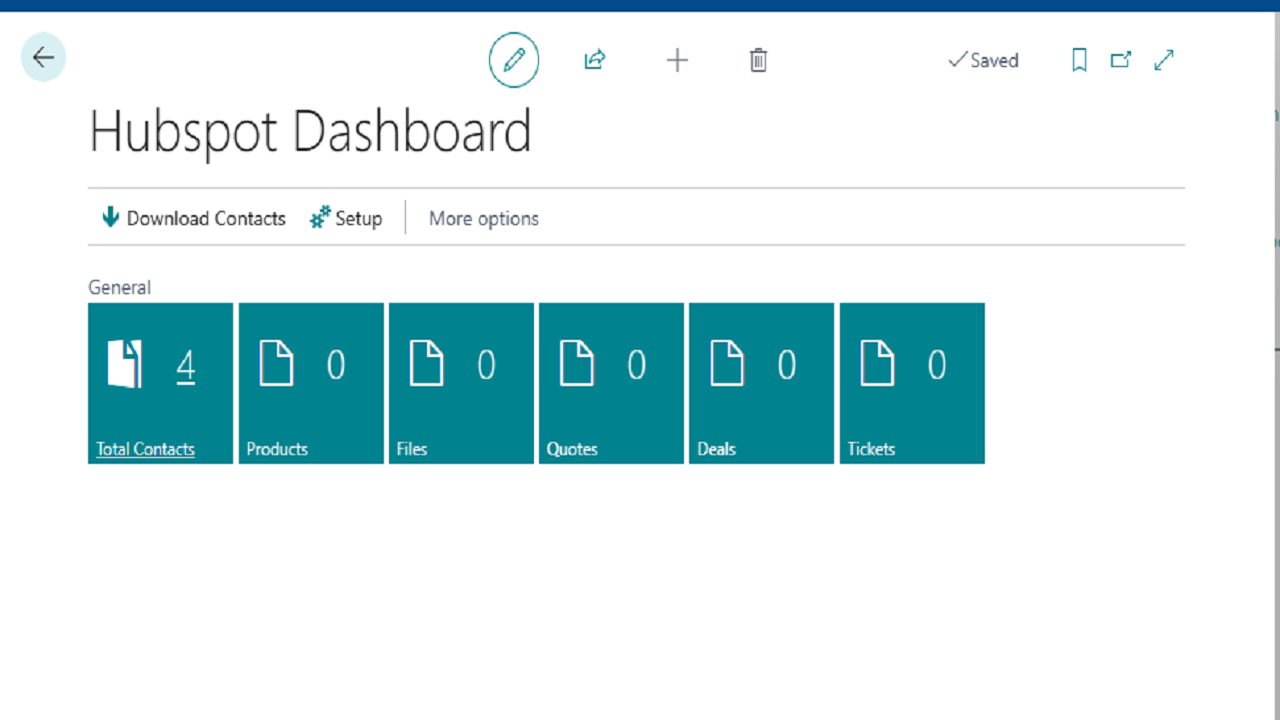Click the document icon on Deals tile
This screenshot has width=1280, height=720.
(x=727, y=363)
